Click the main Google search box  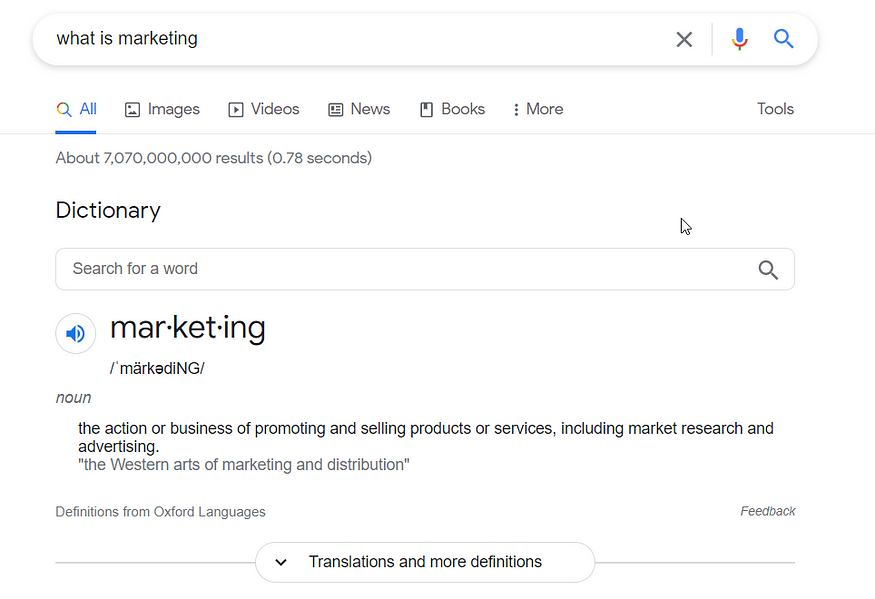[x=350, y=39]
